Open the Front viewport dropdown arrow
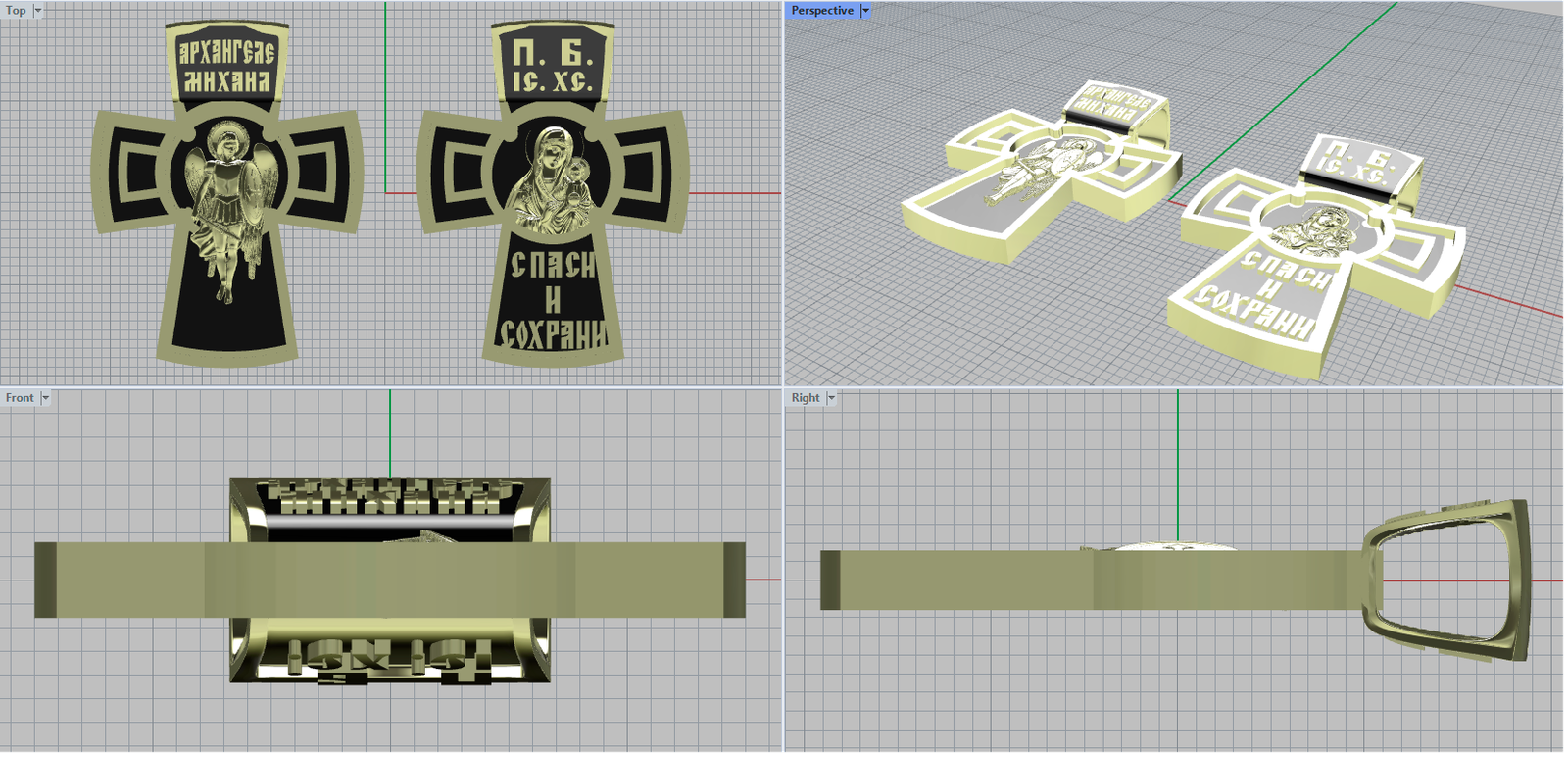 pos(45,398)
